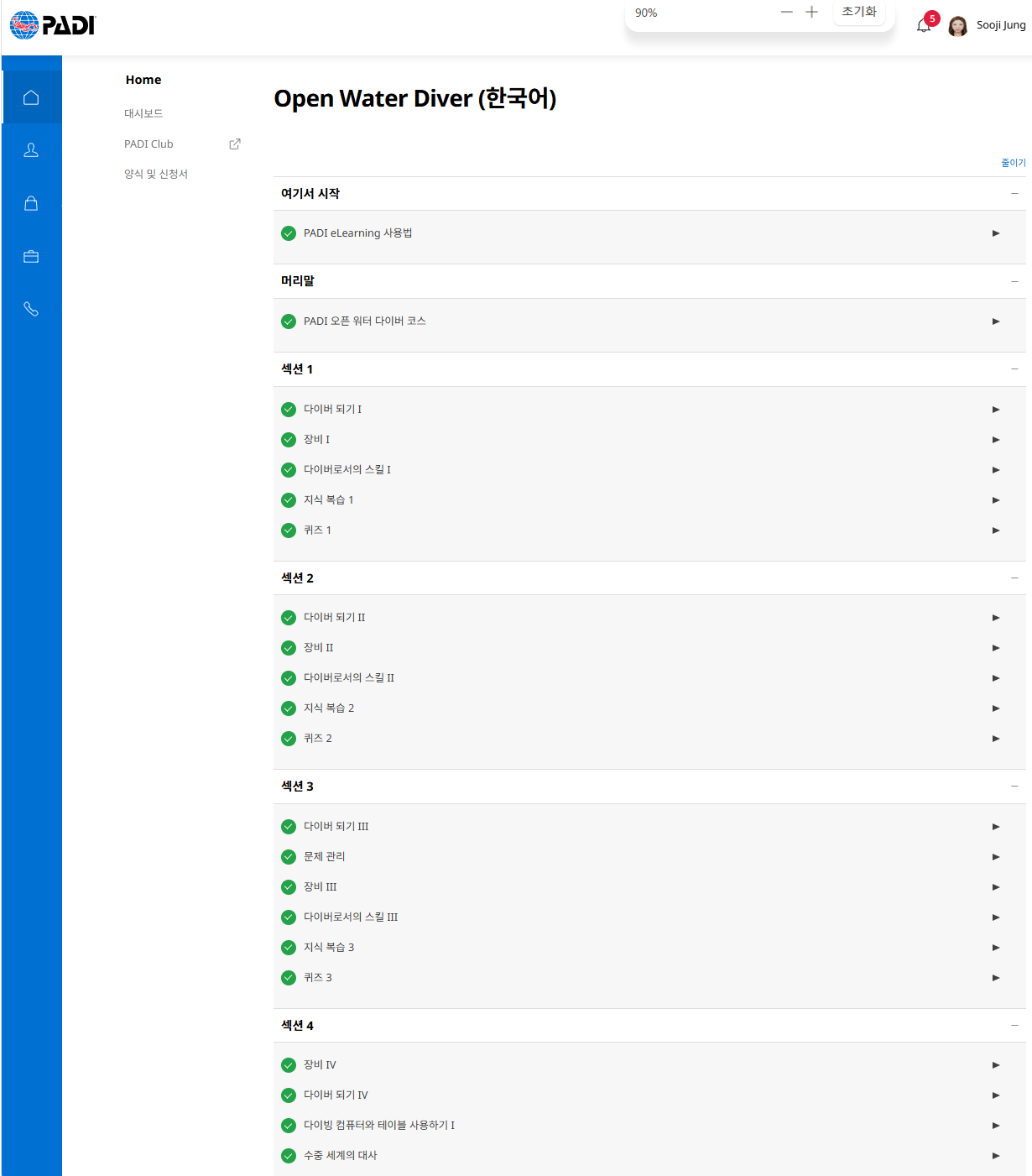Collapse the 섹션 3 section
Image resolution: width=1032 pixels, height=1176 pixels.
(x=1014, y=787)
